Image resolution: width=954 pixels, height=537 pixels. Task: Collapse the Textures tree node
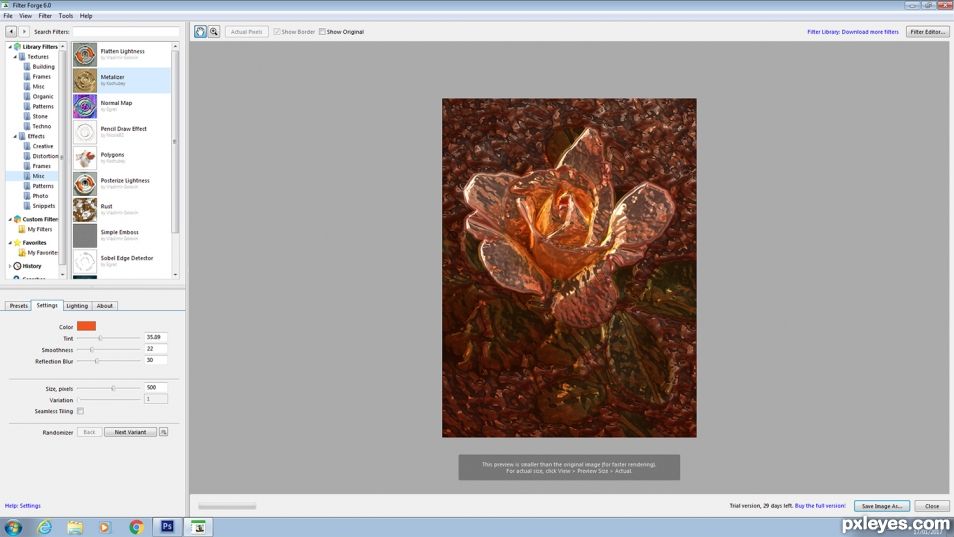click(15, 57)
